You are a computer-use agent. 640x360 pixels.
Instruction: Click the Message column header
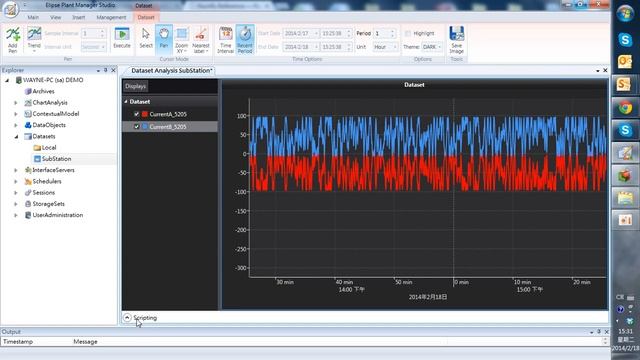coord(85,342)
